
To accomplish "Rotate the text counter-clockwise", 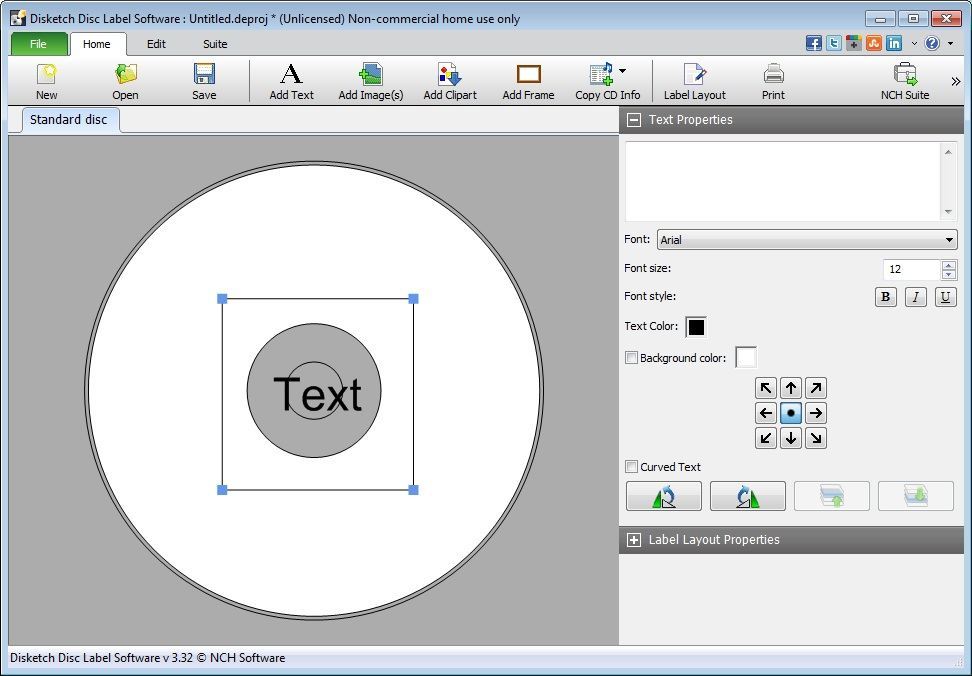I will point(663,495).
